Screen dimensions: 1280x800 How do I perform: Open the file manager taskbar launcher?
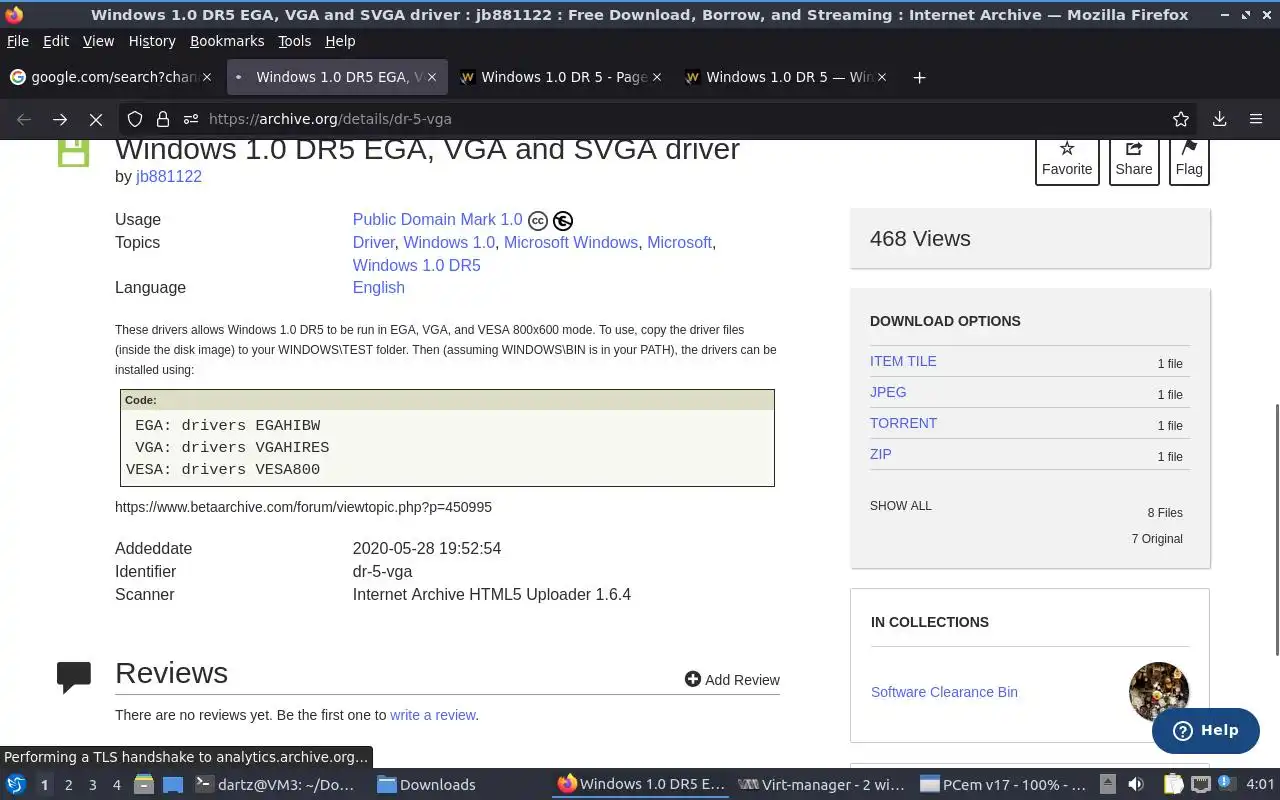[x=143, y=785]
